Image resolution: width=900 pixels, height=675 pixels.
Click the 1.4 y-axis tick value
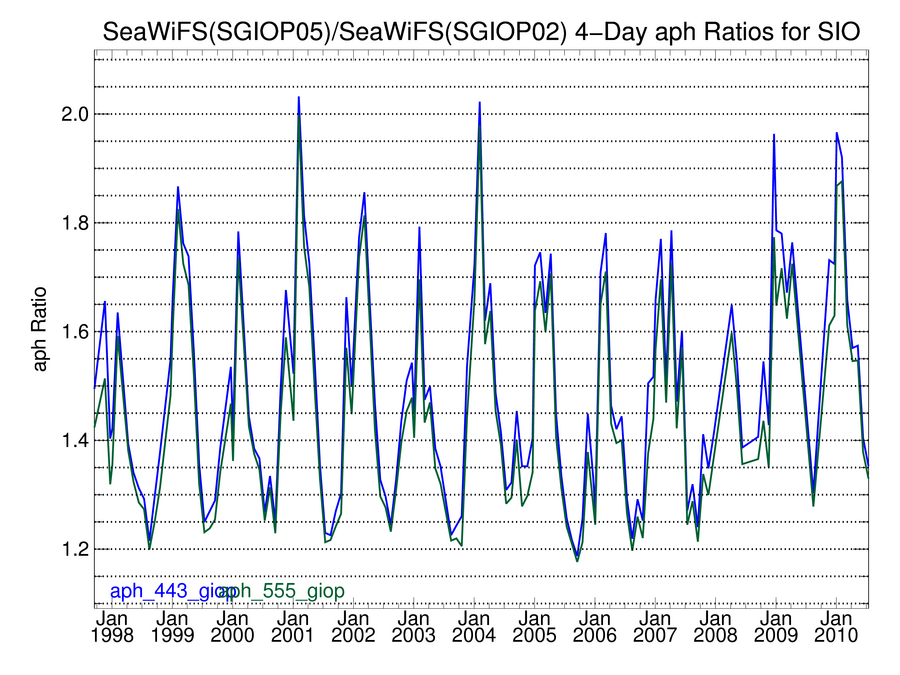(x=75, y=441)
